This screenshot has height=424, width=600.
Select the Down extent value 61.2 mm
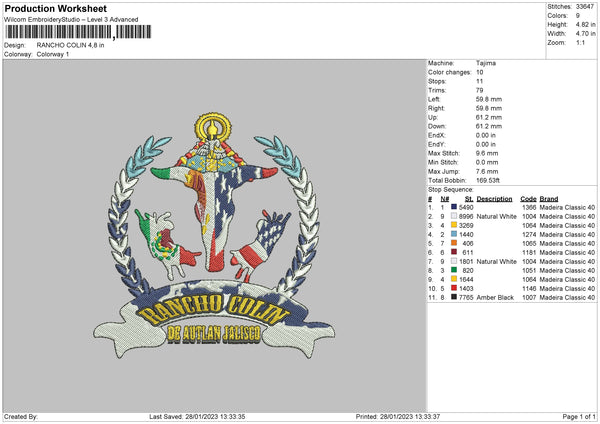[x=489, y=126]
